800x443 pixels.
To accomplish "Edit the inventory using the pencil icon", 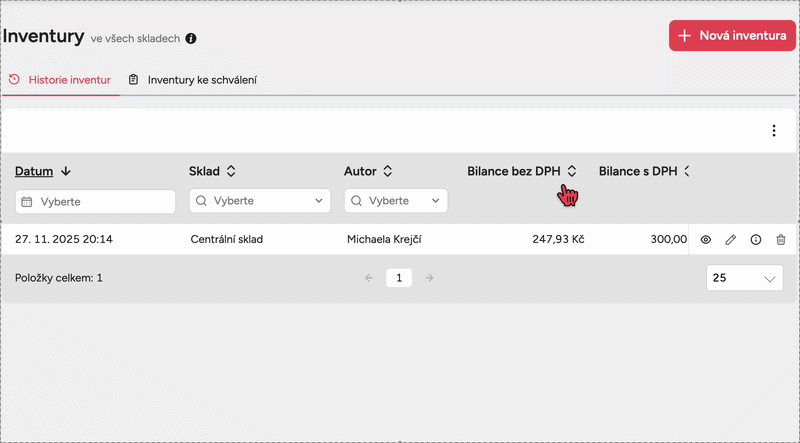I will pyautogui.click(x=731, y=240).
